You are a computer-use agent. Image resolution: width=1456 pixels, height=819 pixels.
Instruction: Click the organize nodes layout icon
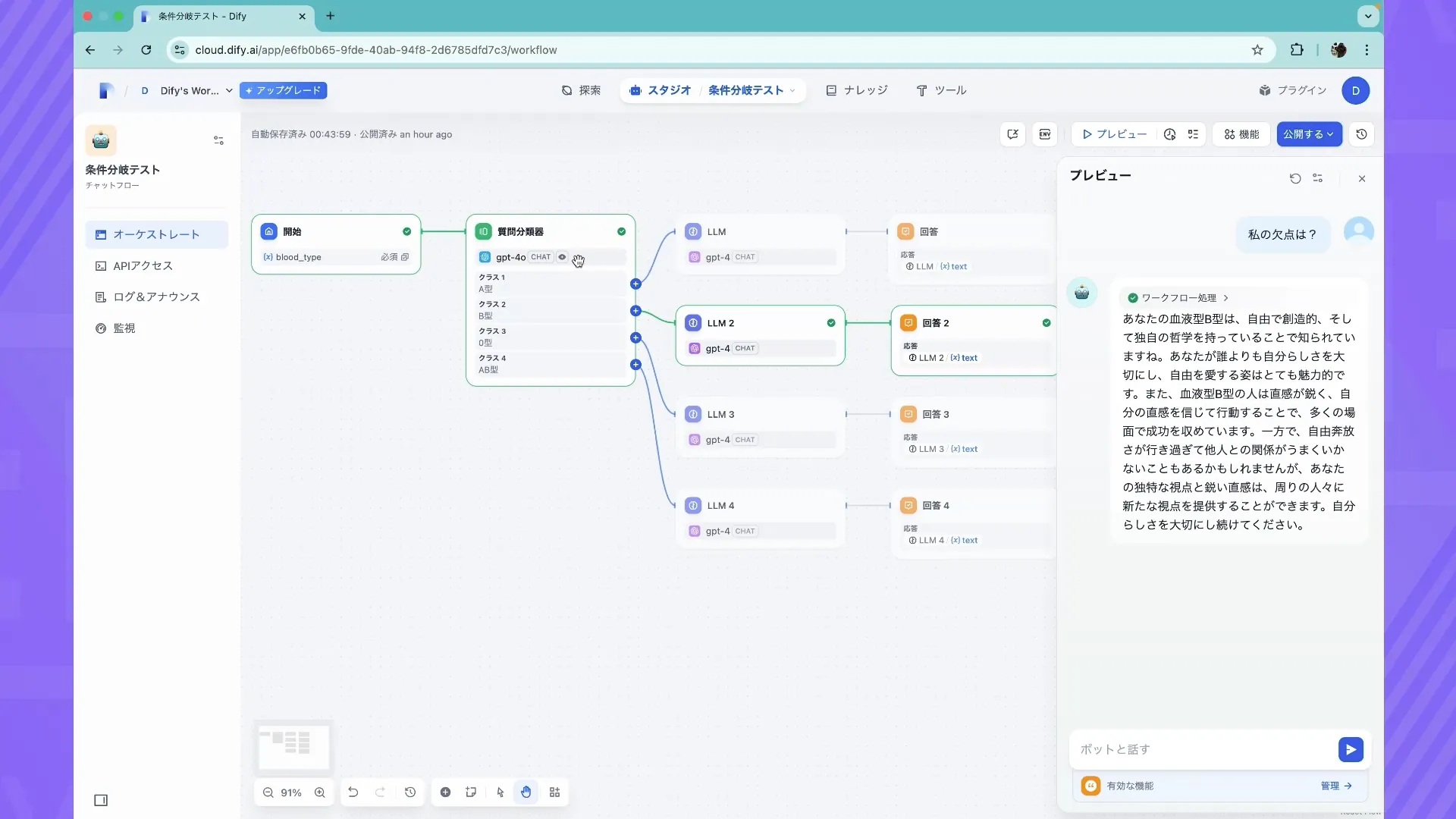point(555,792)
